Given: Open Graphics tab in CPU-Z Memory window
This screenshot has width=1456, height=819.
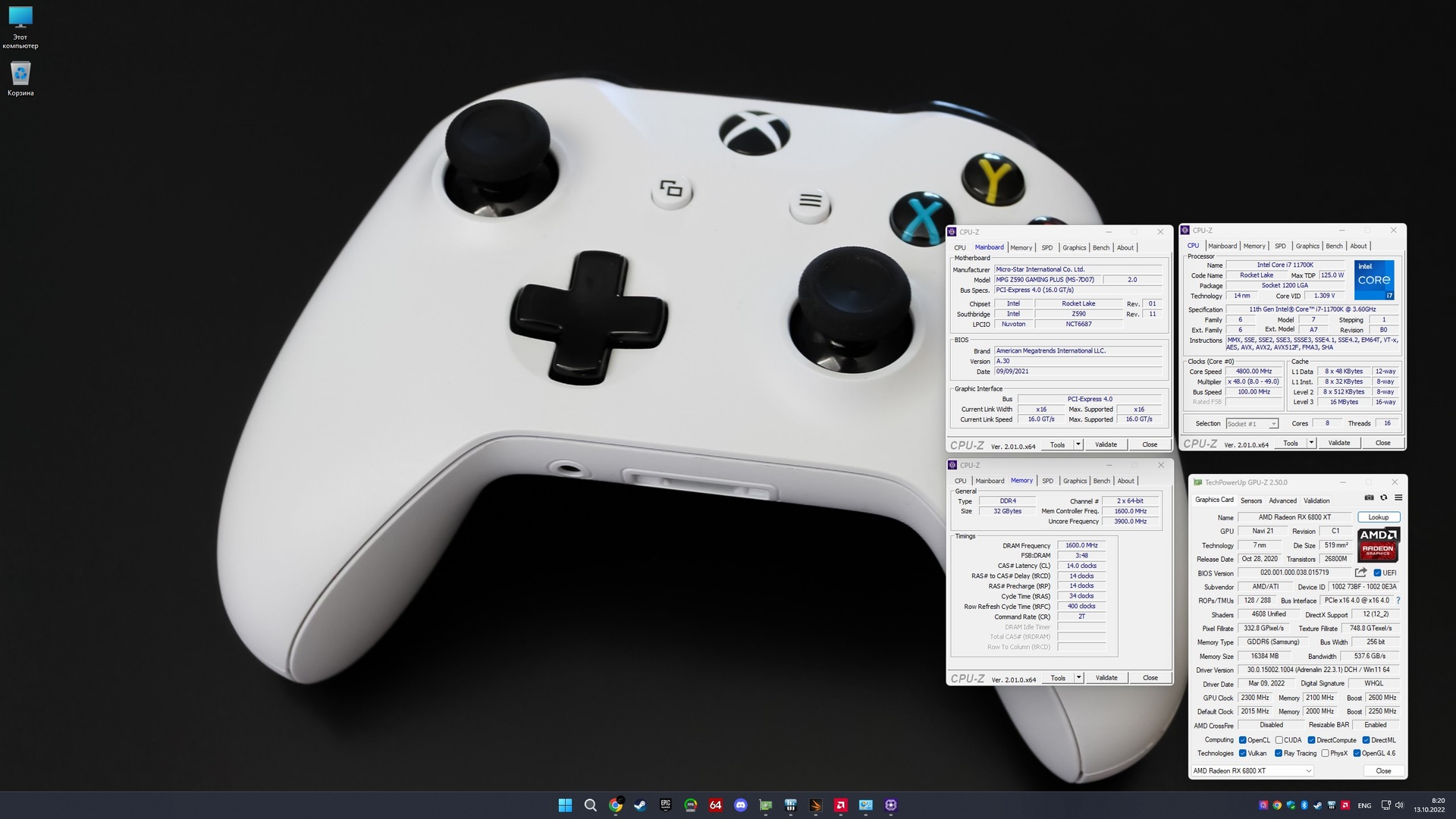Looking at the screenshot, I should point(1075,481).
